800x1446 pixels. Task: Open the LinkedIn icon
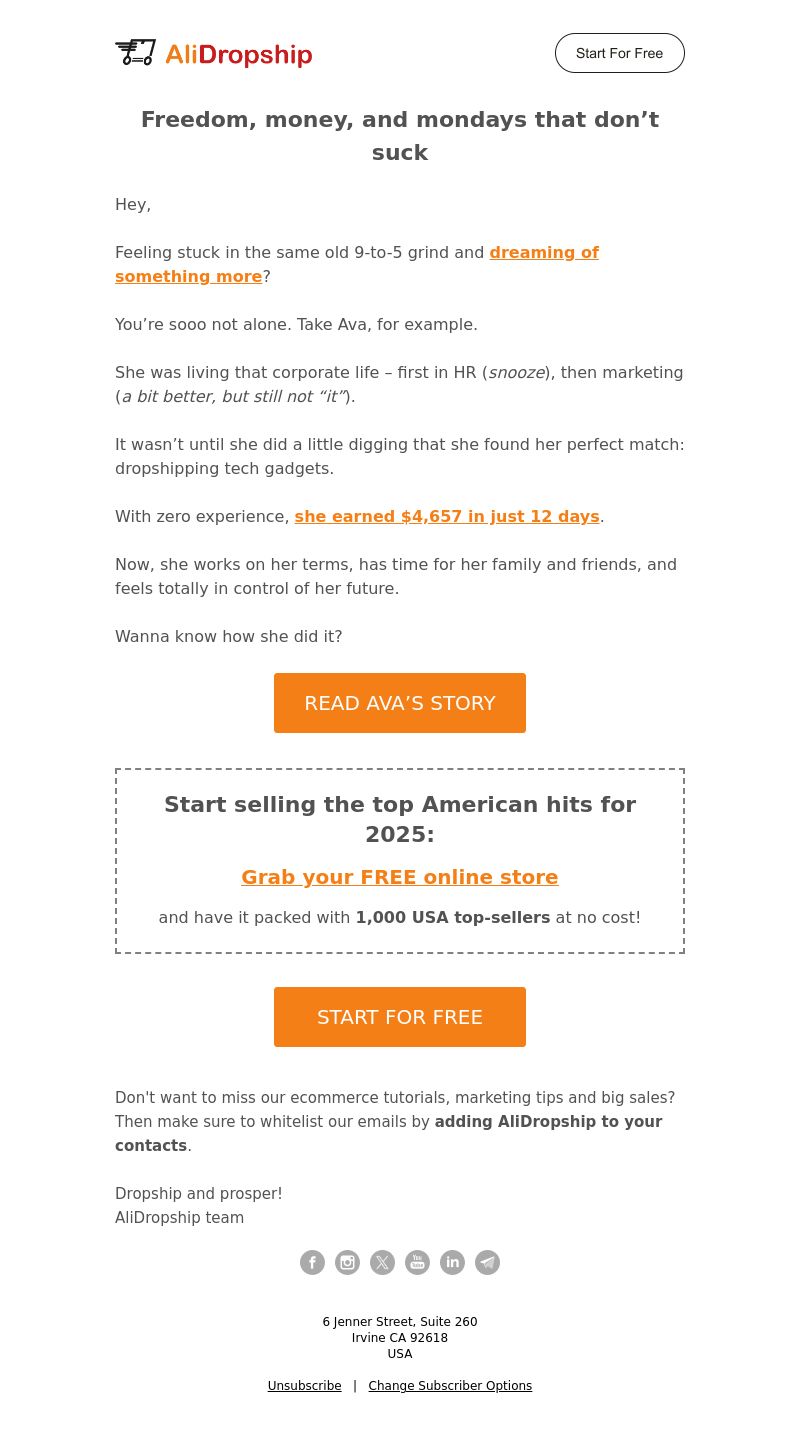(452, 1262)
